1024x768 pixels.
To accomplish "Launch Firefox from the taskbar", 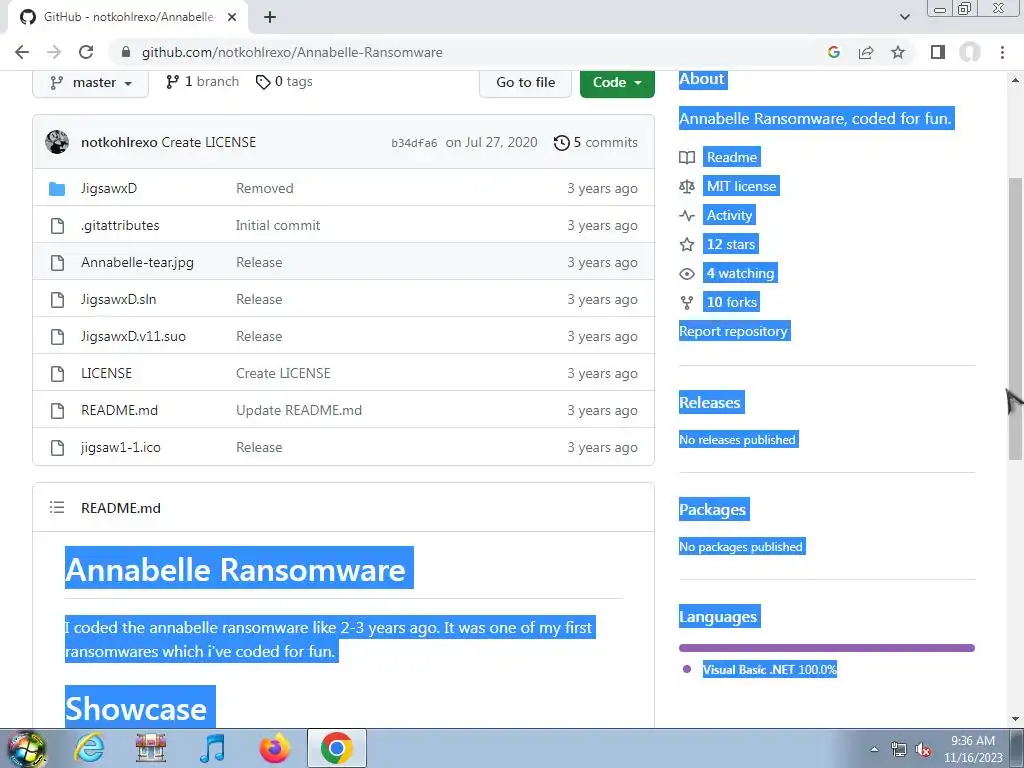I will click(274, 748).
